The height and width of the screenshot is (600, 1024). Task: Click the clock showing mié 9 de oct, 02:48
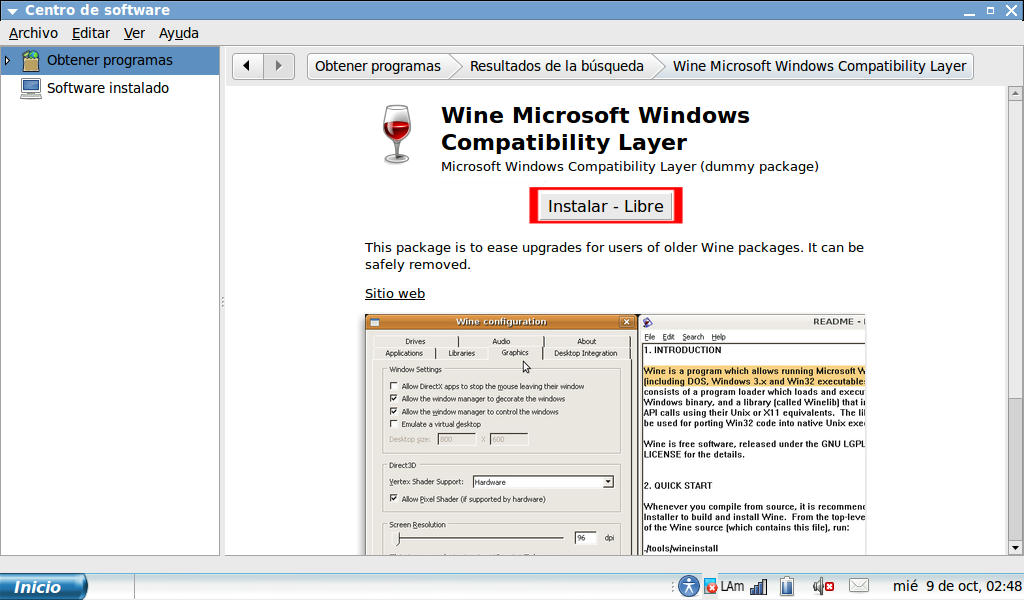pos(957,586)
